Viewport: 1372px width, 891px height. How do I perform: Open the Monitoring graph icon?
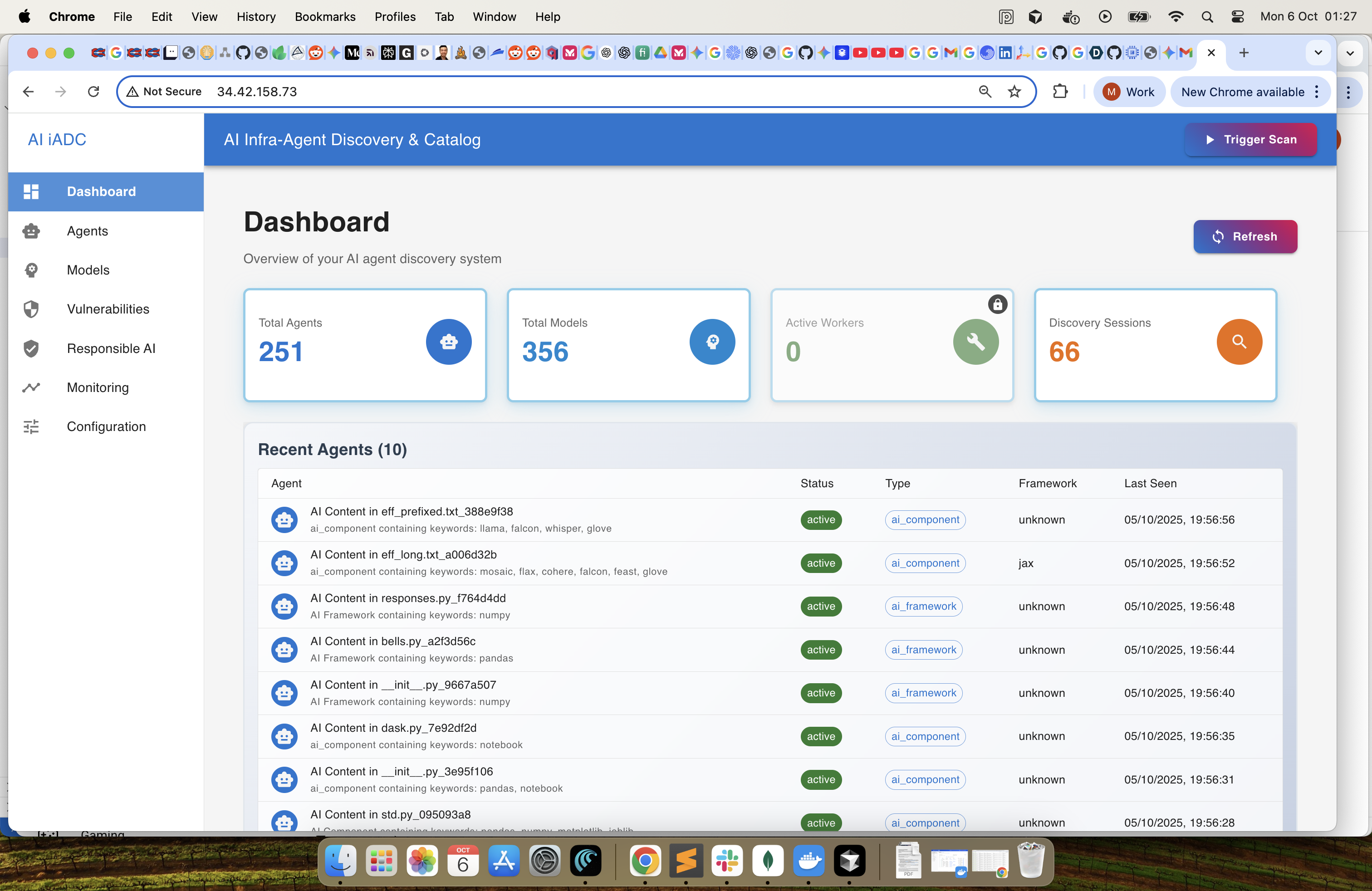(31, 387)
